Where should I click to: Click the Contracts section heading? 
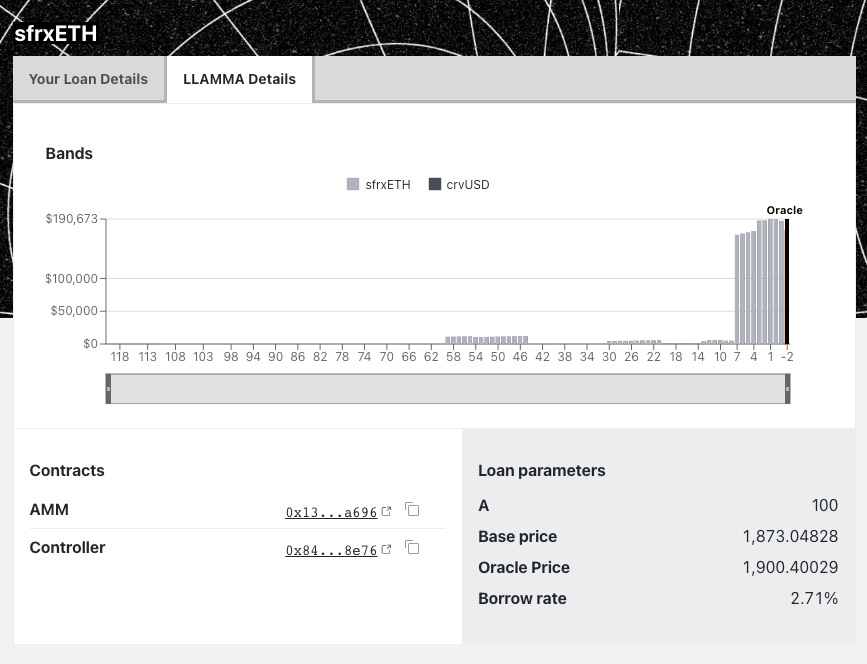tap(67, 470)
